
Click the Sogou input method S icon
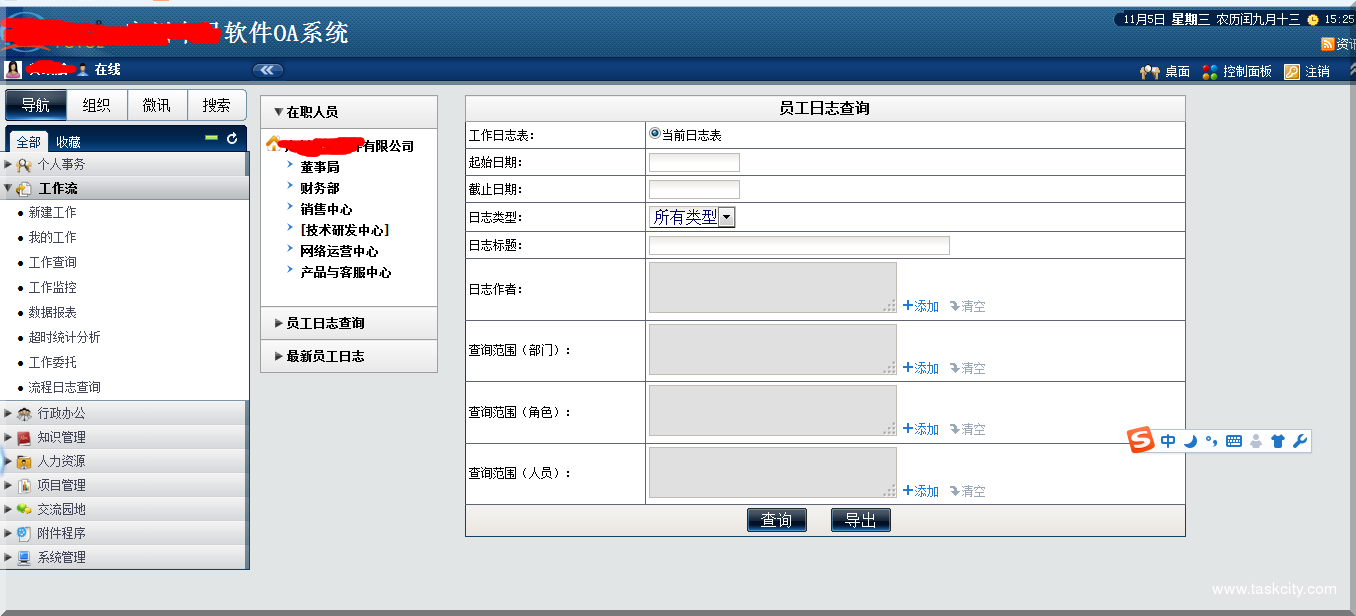(x=1141, y=441)
